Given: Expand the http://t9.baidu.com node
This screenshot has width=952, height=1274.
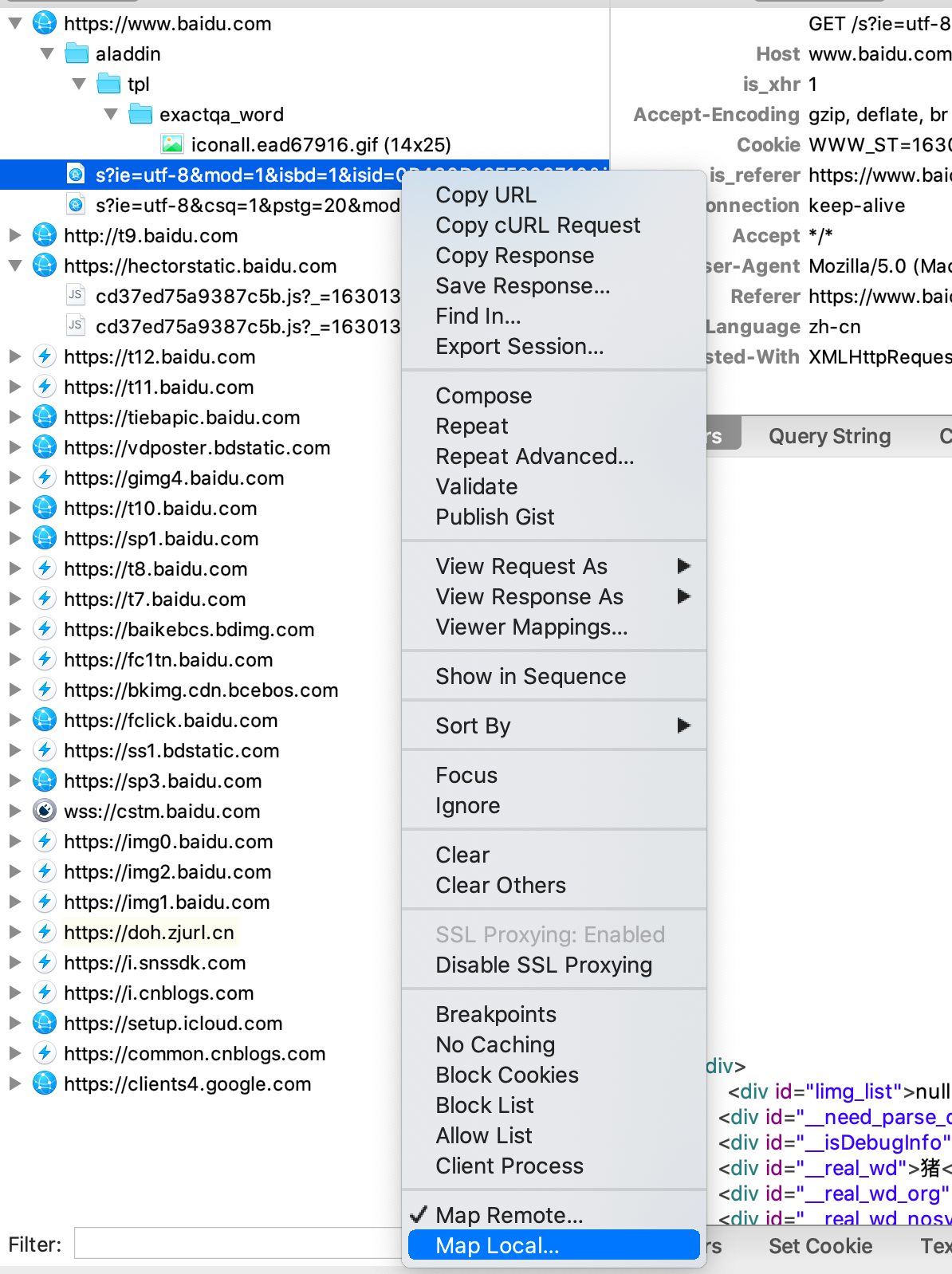Looking at the screenshot, I should click(x=14, y=235).
